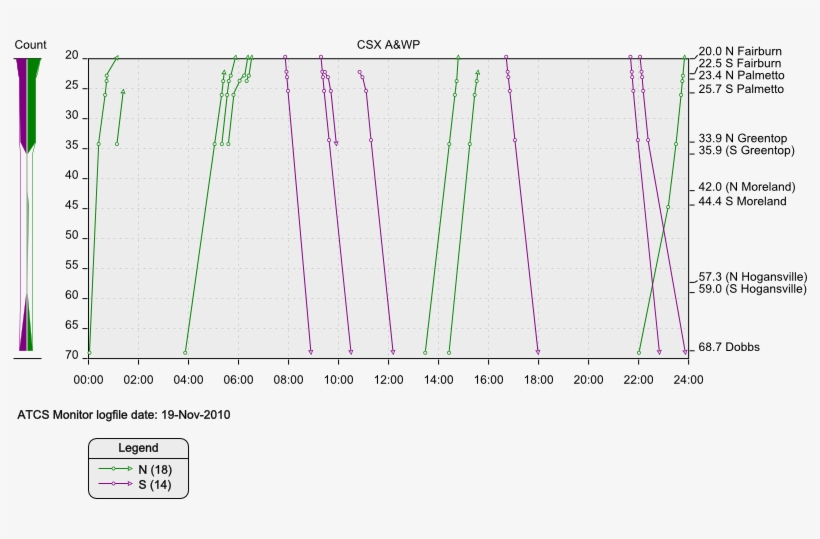Click the milepost 50 axis label
The width and height of the screenshot is (820, 539).
pos(72,235)
